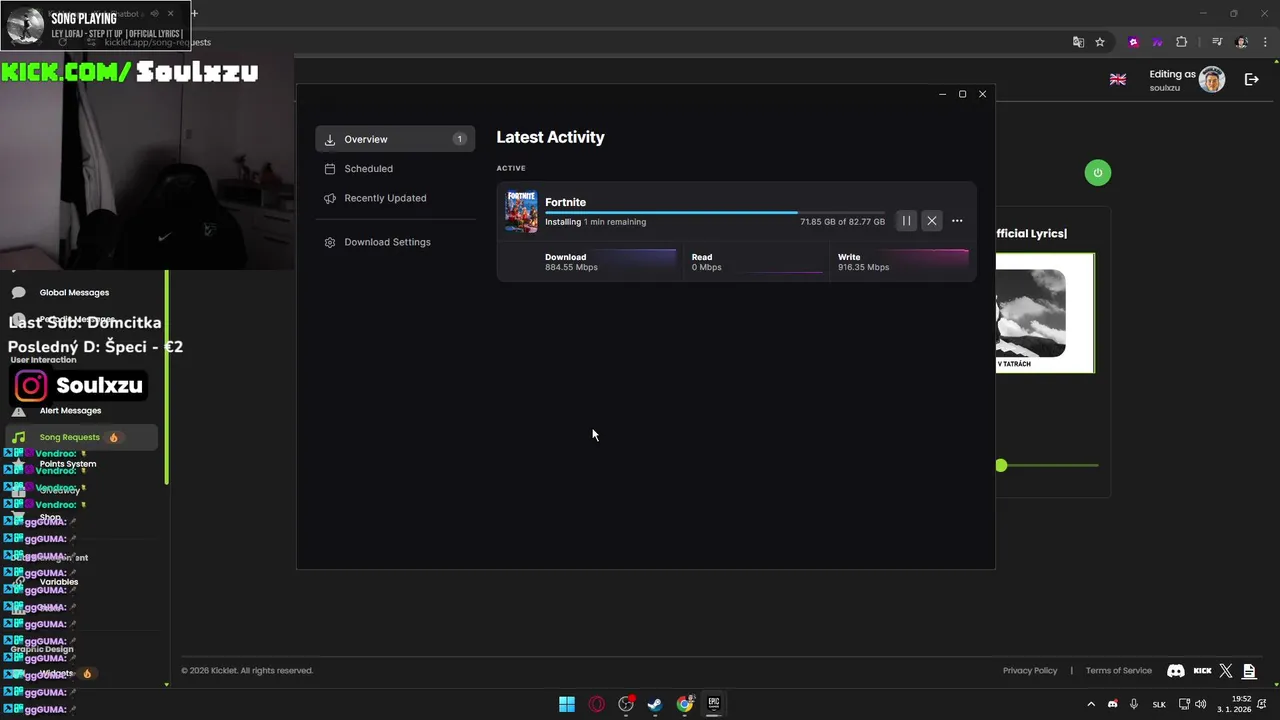Open the three-dot options for Fortnite
The width and height of the screenshot is (1280, 720).
957,221
